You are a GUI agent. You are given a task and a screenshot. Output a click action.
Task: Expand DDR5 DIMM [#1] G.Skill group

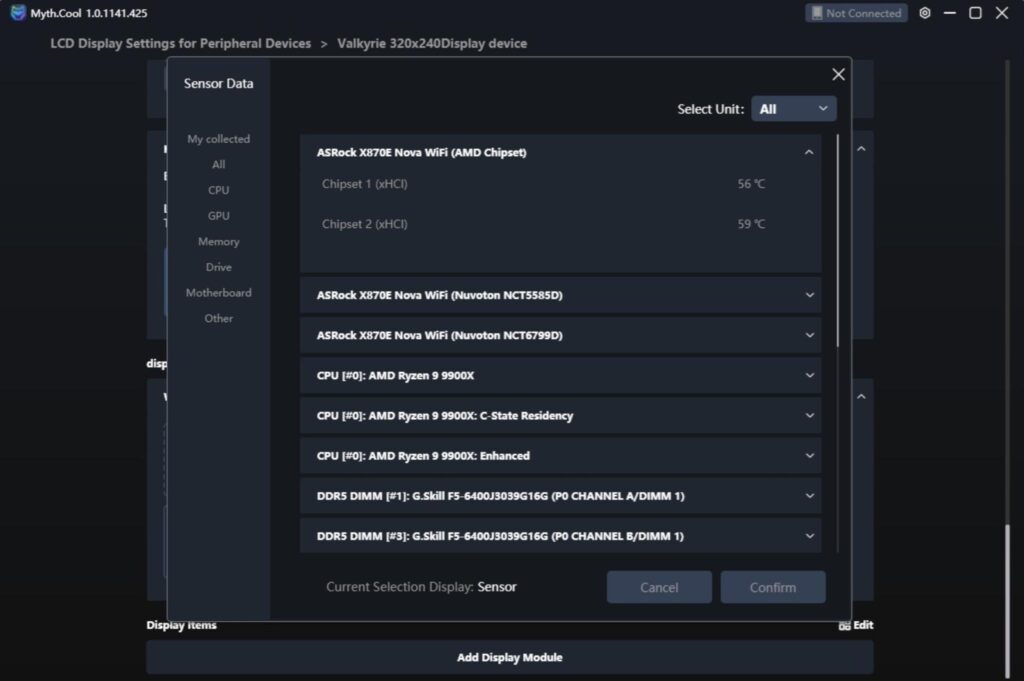tap(560, 496)
